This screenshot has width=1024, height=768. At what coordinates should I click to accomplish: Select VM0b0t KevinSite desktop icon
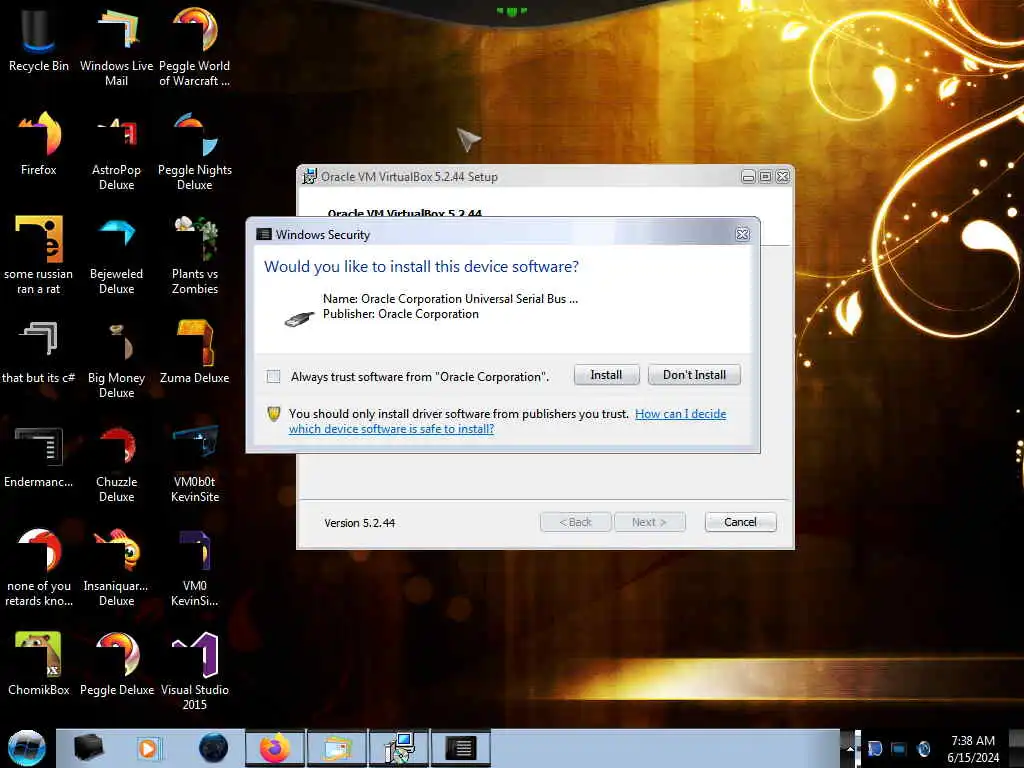click(195, 462)
